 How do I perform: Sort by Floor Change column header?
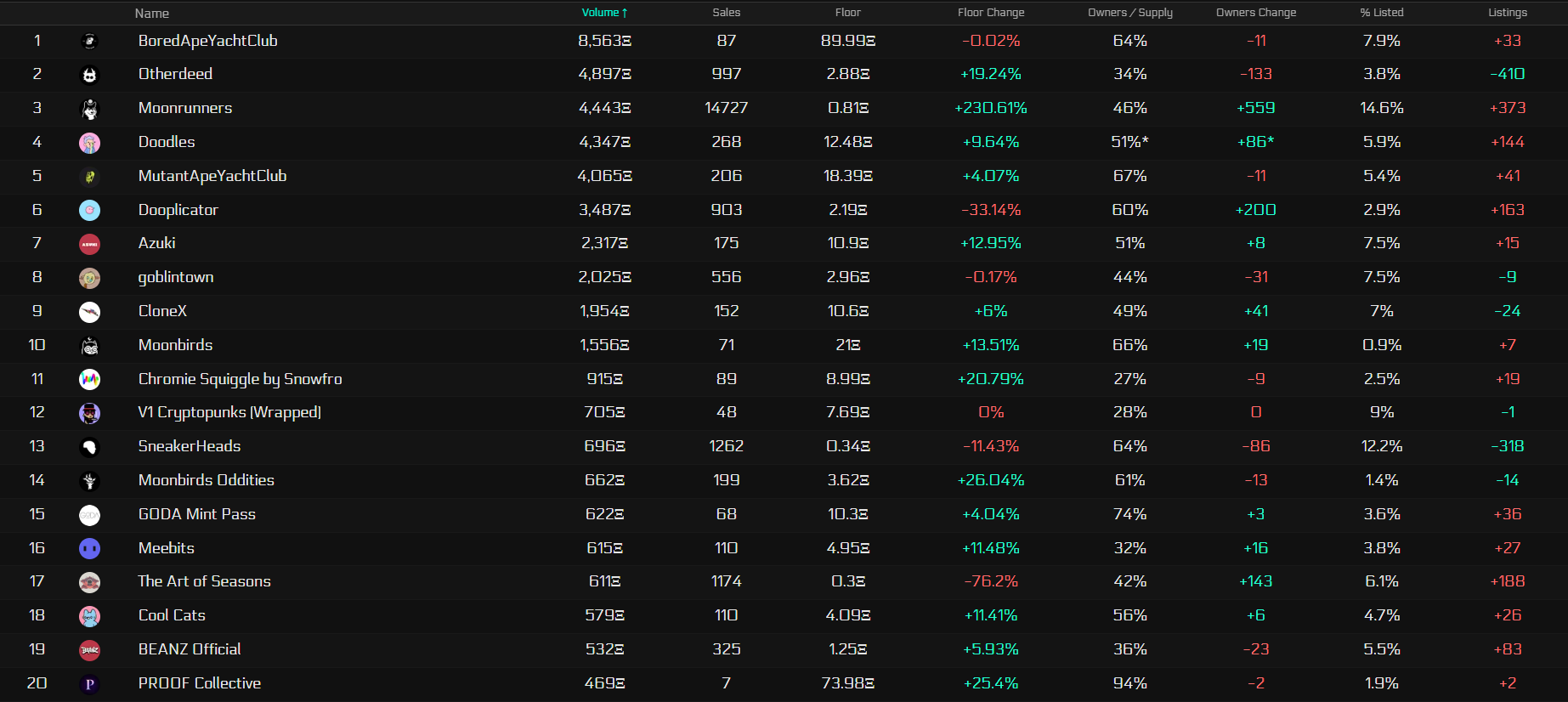tap(991, 13)
